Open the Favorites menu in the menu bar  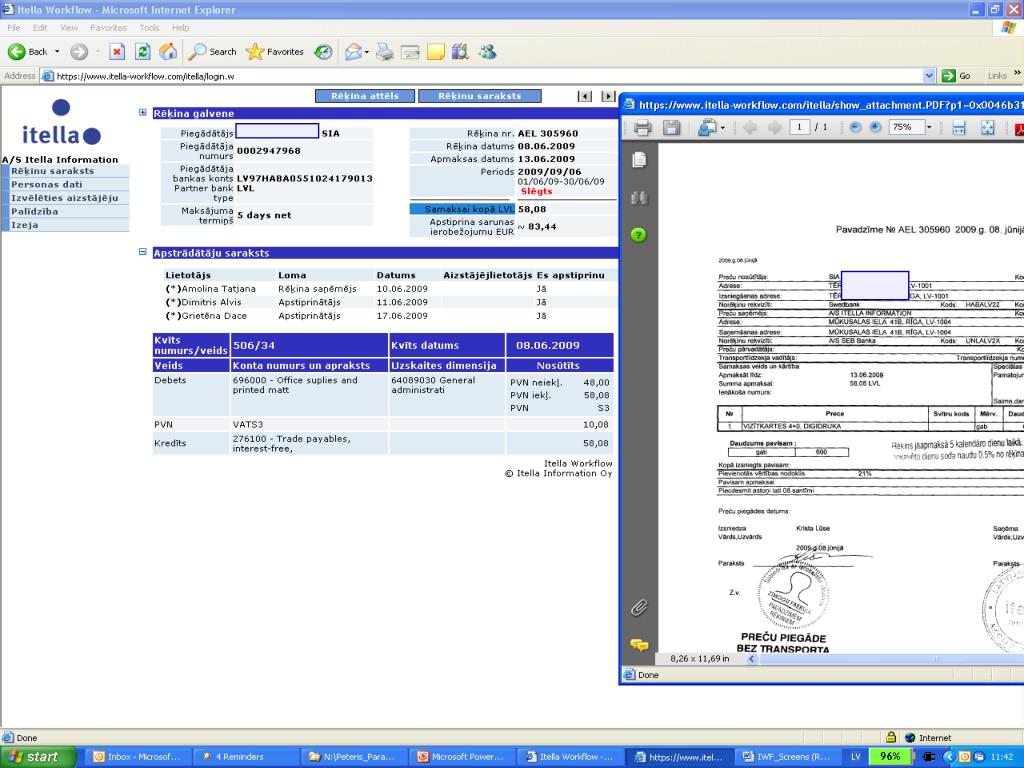tap(108, 27)
